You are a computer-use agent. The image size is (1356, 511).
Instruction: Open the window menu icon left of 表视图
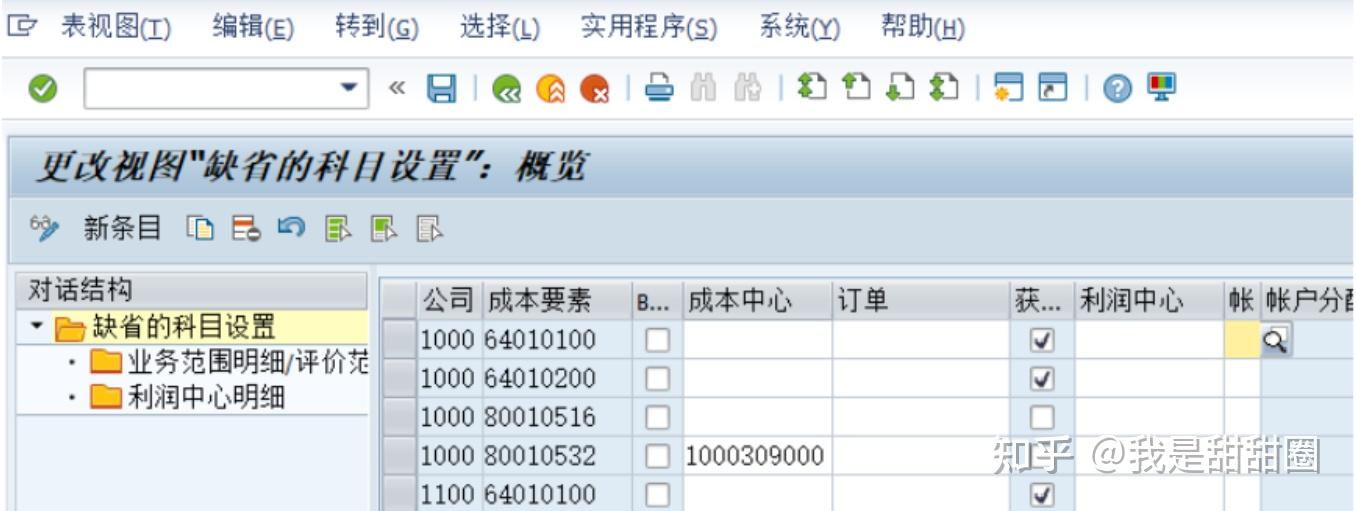pyautogui.click(x=22, y=26)
